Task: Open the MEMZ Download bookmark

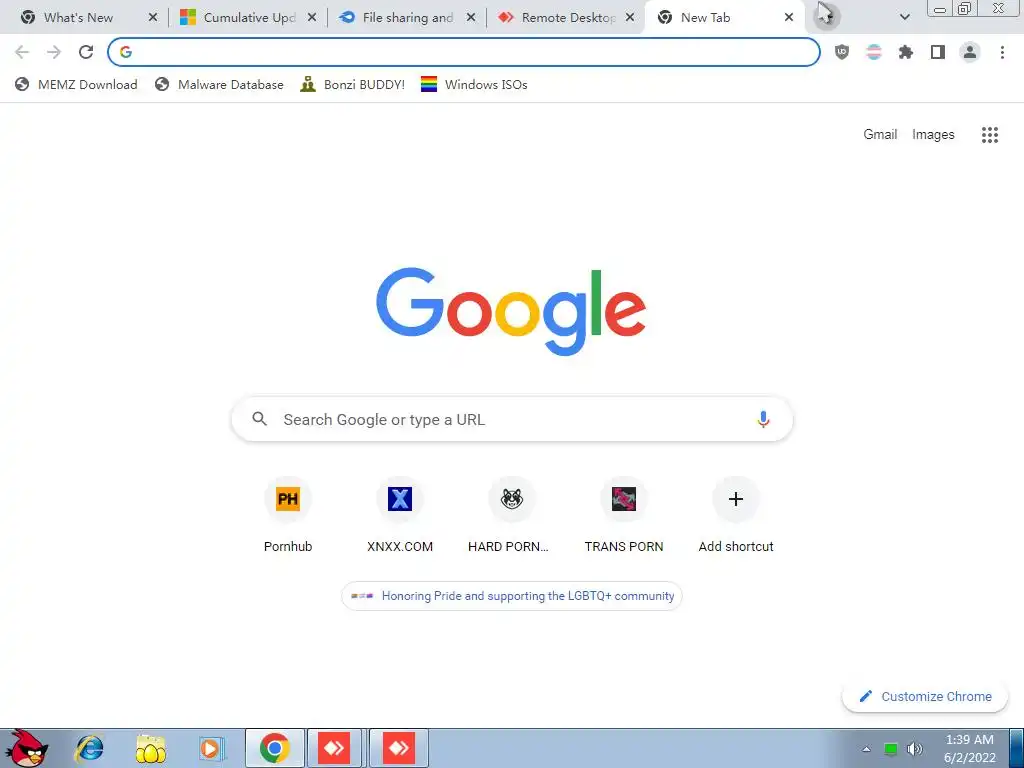Action: pyautogui.click(x=76, y=84)
